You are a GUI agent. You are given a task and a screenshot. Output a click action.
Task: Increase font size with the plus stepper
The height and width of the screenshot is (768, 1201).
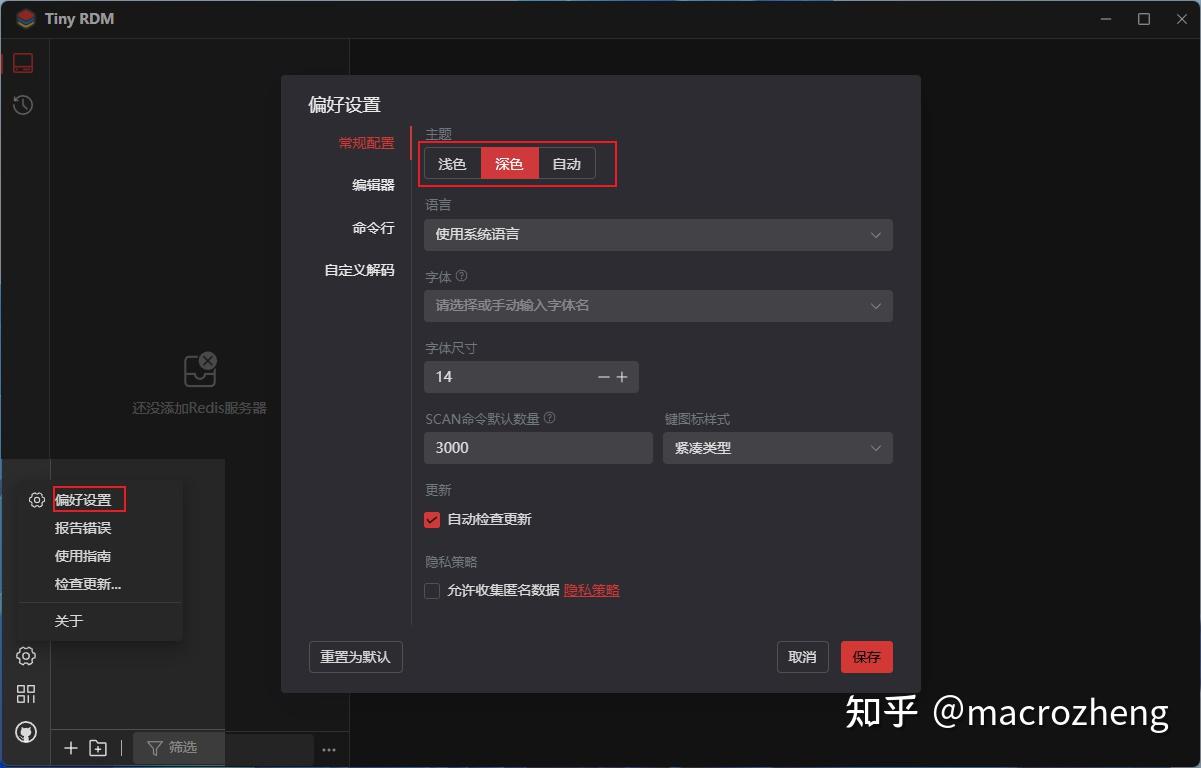point(622,377)
